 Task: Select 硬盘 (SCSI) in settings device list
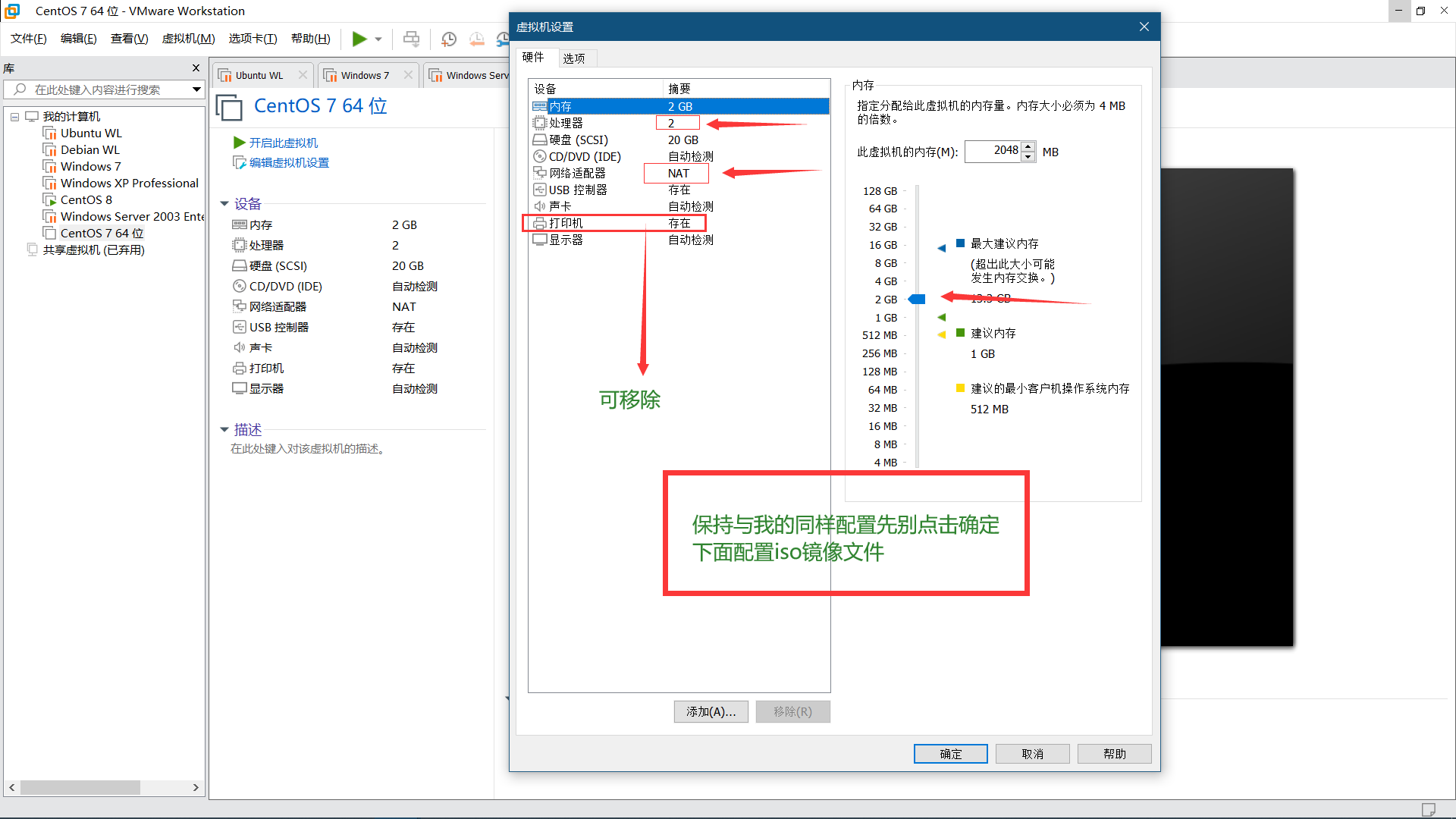[x=679, y=140]
